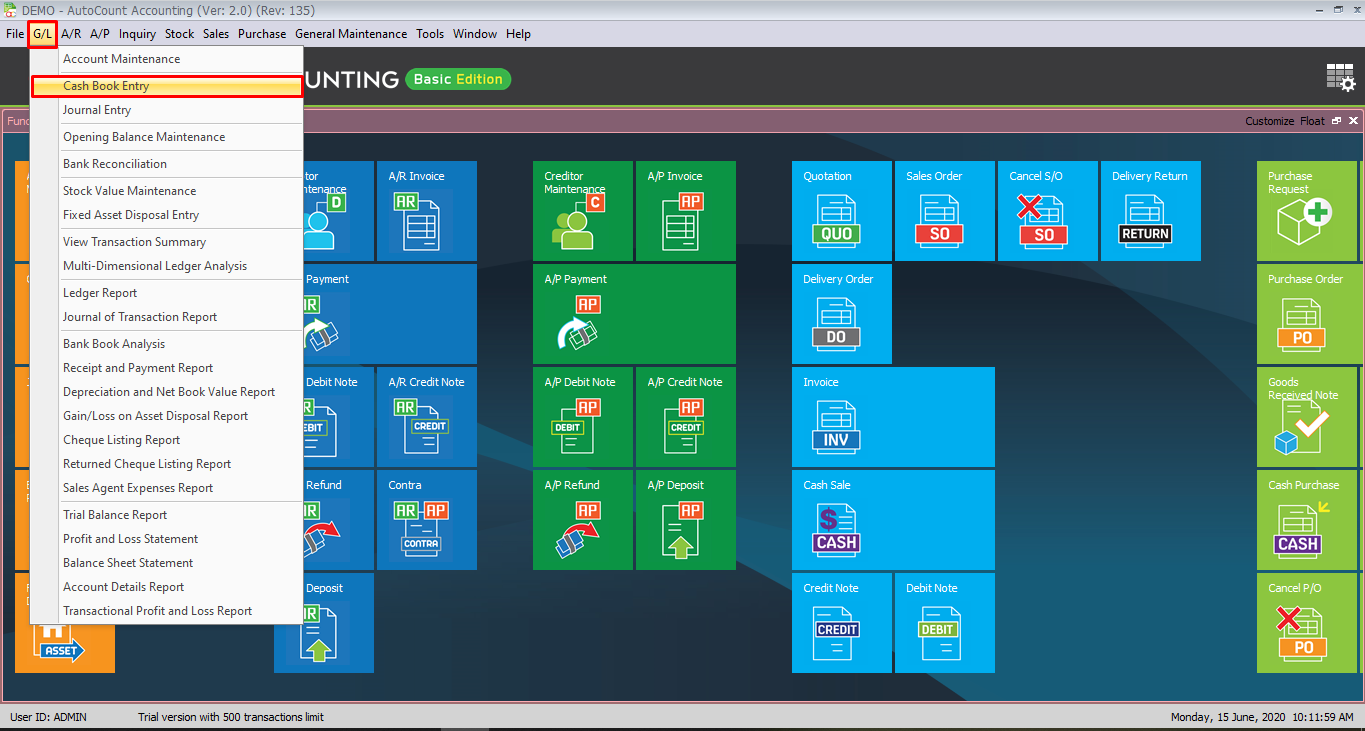Open the Window menu
The image size is (1365, 731).
[x=475, y=34]
